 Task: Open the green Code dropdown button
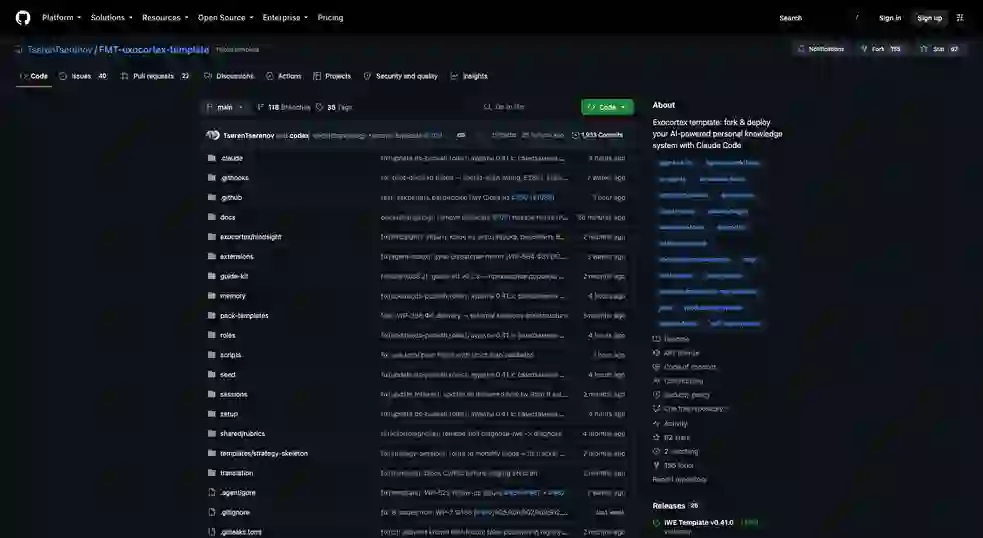point(607,107)
